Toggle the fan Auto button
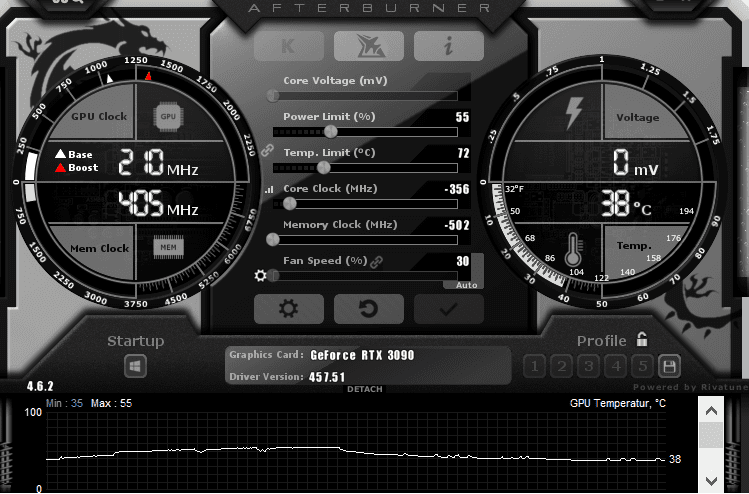 (466, 285)
